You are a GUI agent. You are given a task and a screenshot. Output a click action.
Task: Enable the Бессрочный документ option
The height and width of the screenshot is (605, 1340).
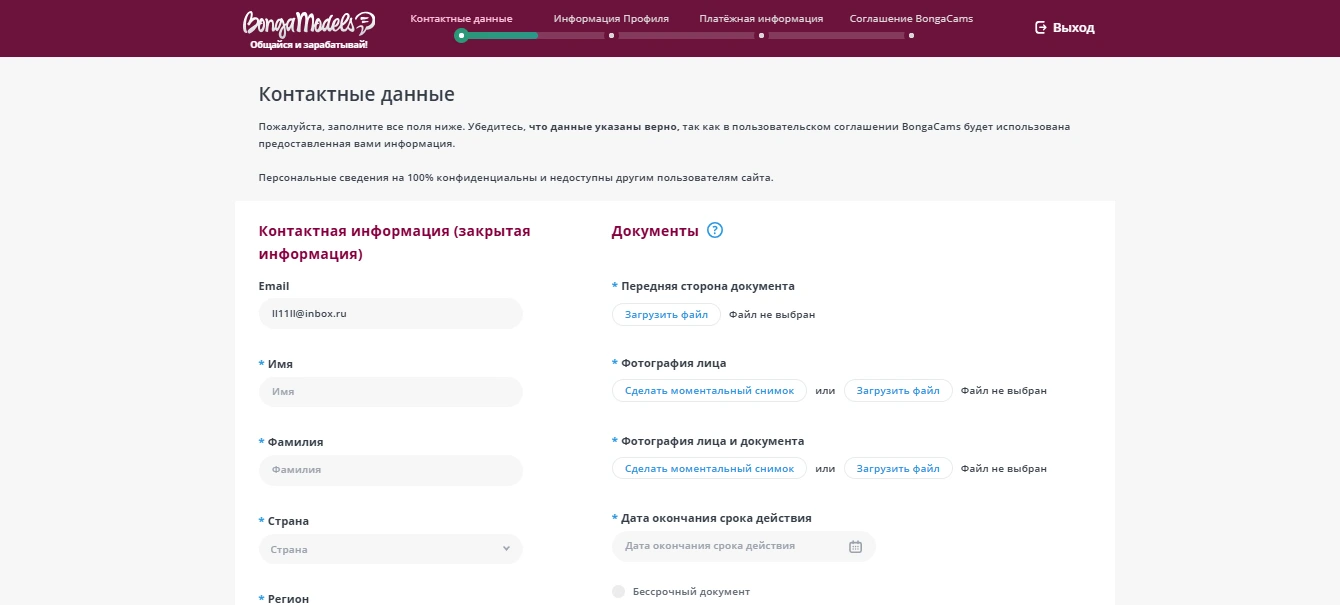click(619, 591)
